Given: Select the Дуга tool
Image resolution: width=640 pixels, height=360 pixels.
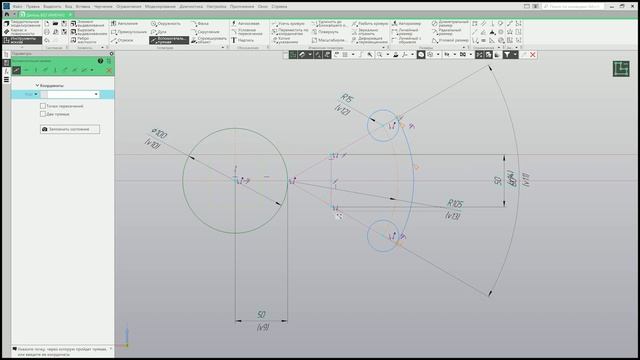Looking at the screenshot, I should (x=159, y=32).
